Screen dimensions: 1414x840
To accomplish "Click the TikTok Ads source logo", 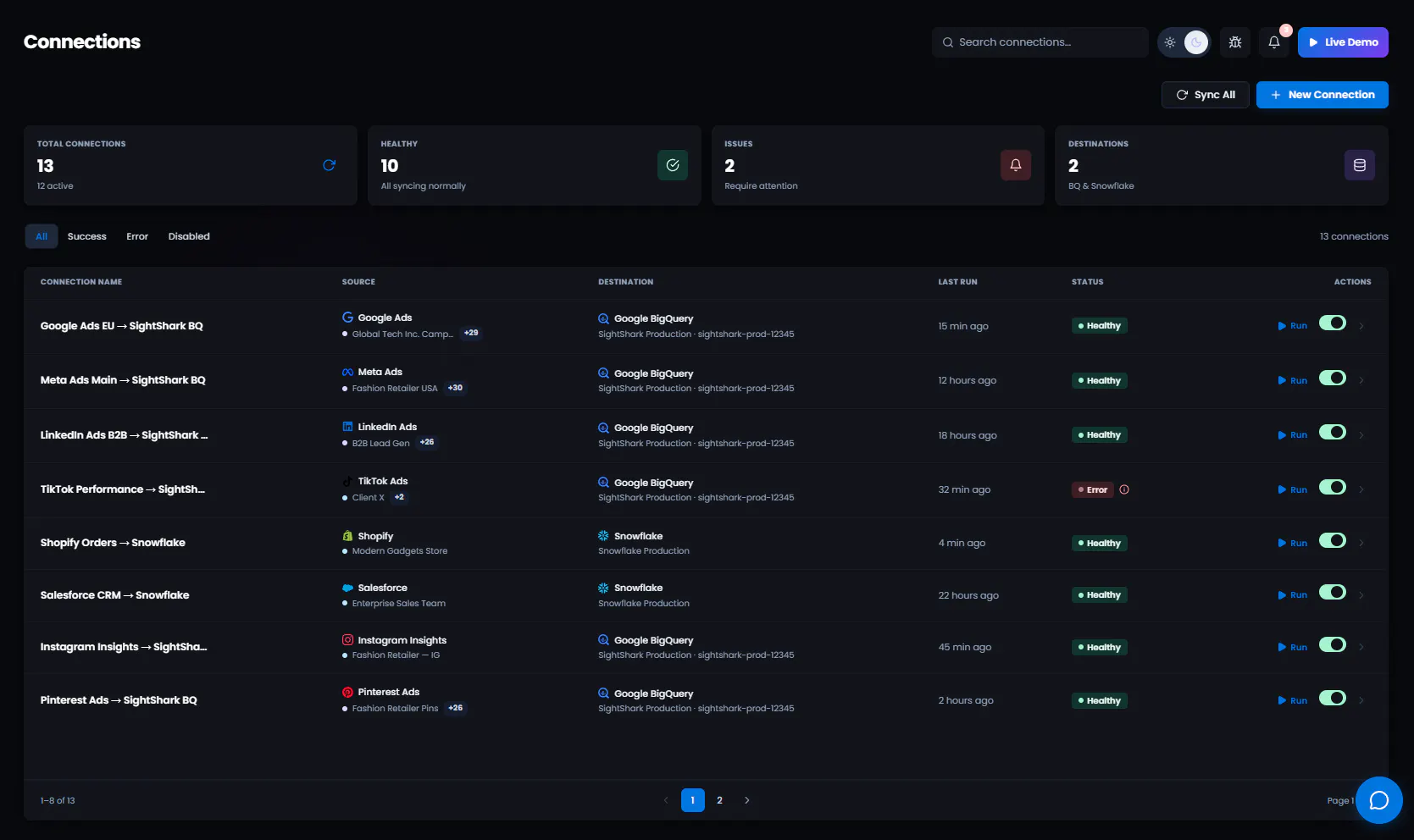I will [347, 481].
